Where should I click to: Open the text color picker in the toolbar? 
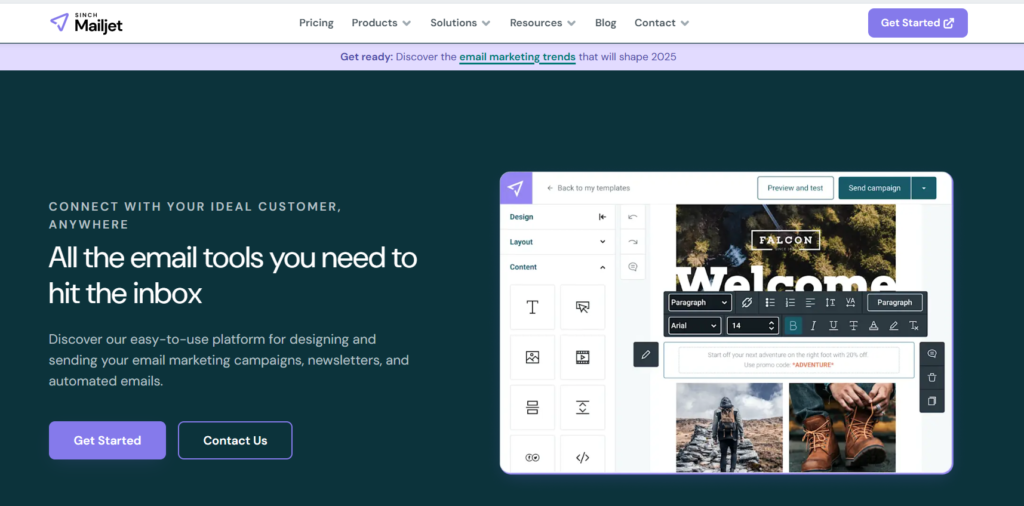[873, 325]
